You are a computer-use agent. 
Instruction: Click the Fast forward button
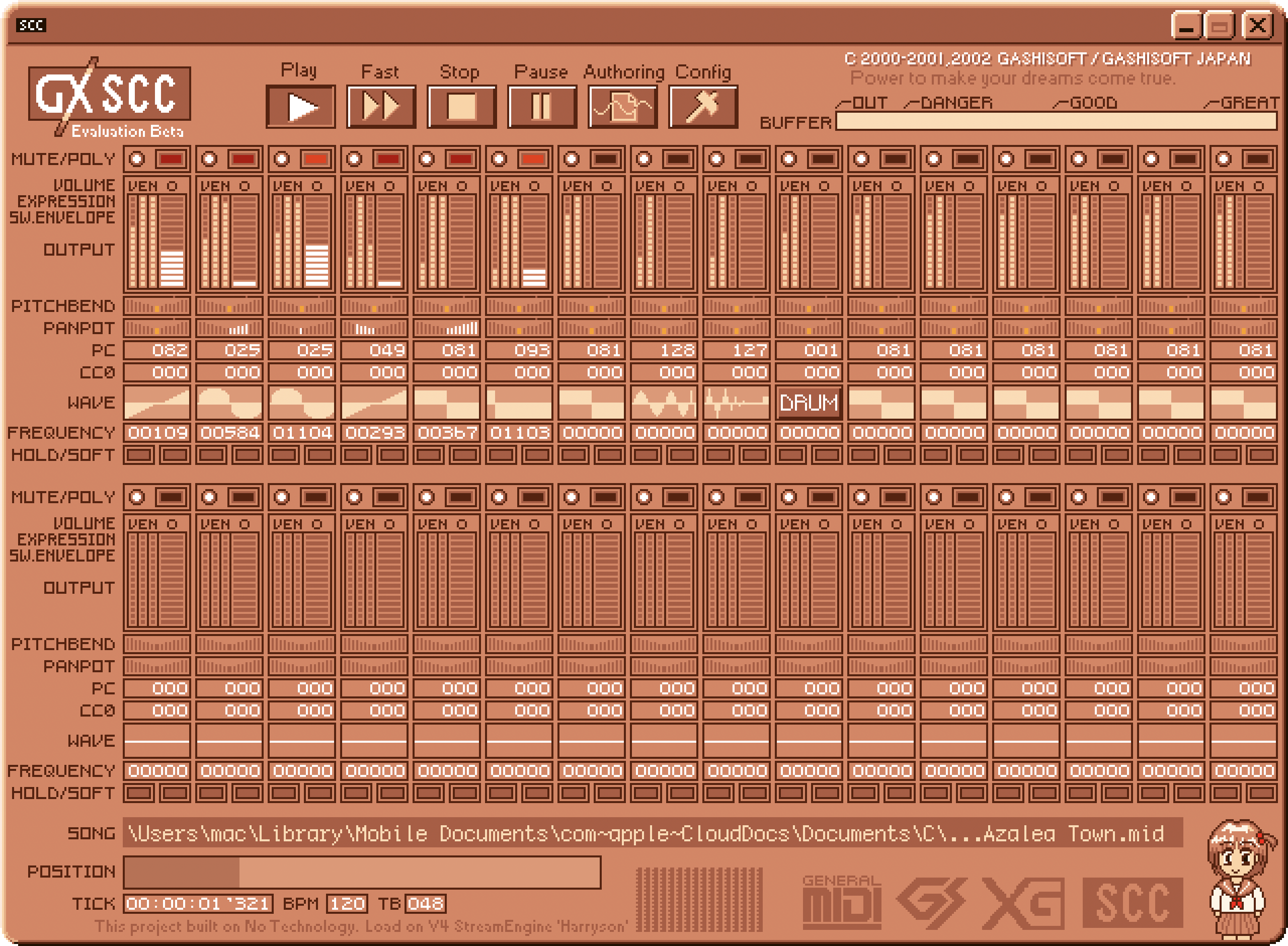click(x=381, y=107)
